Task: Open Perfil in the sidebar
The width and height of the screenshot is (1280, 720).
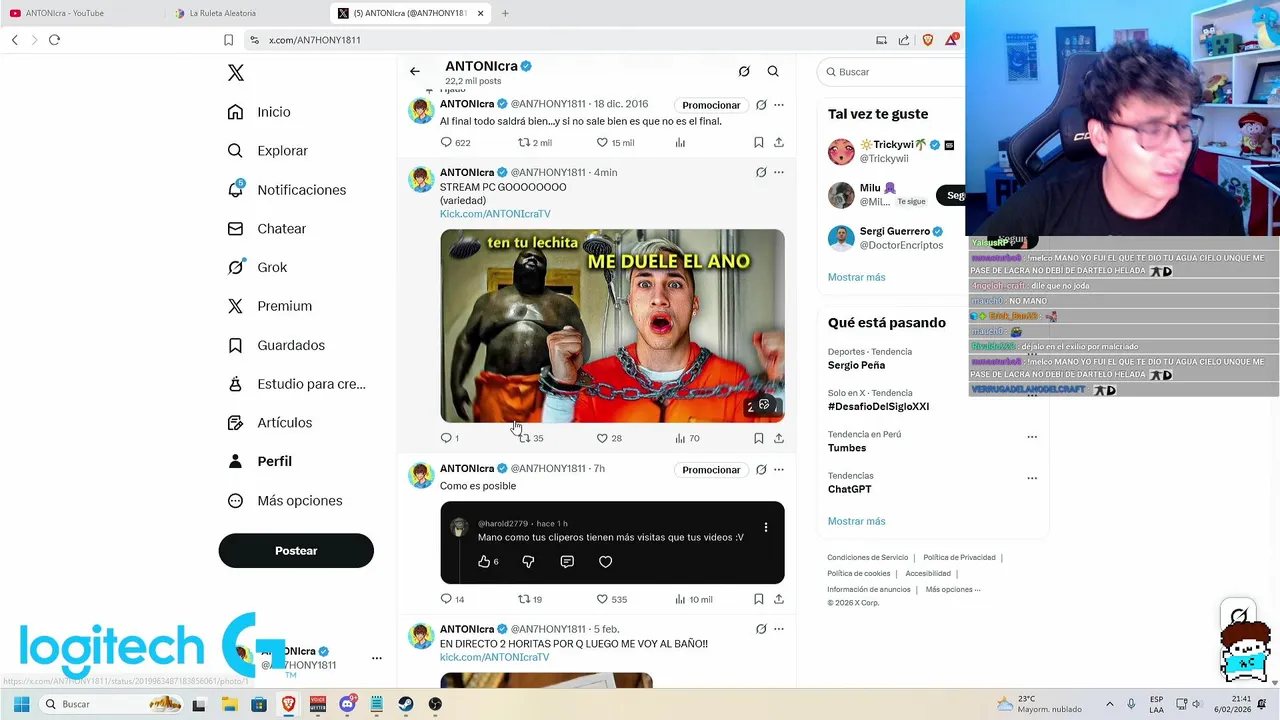Action: (260, 462)
